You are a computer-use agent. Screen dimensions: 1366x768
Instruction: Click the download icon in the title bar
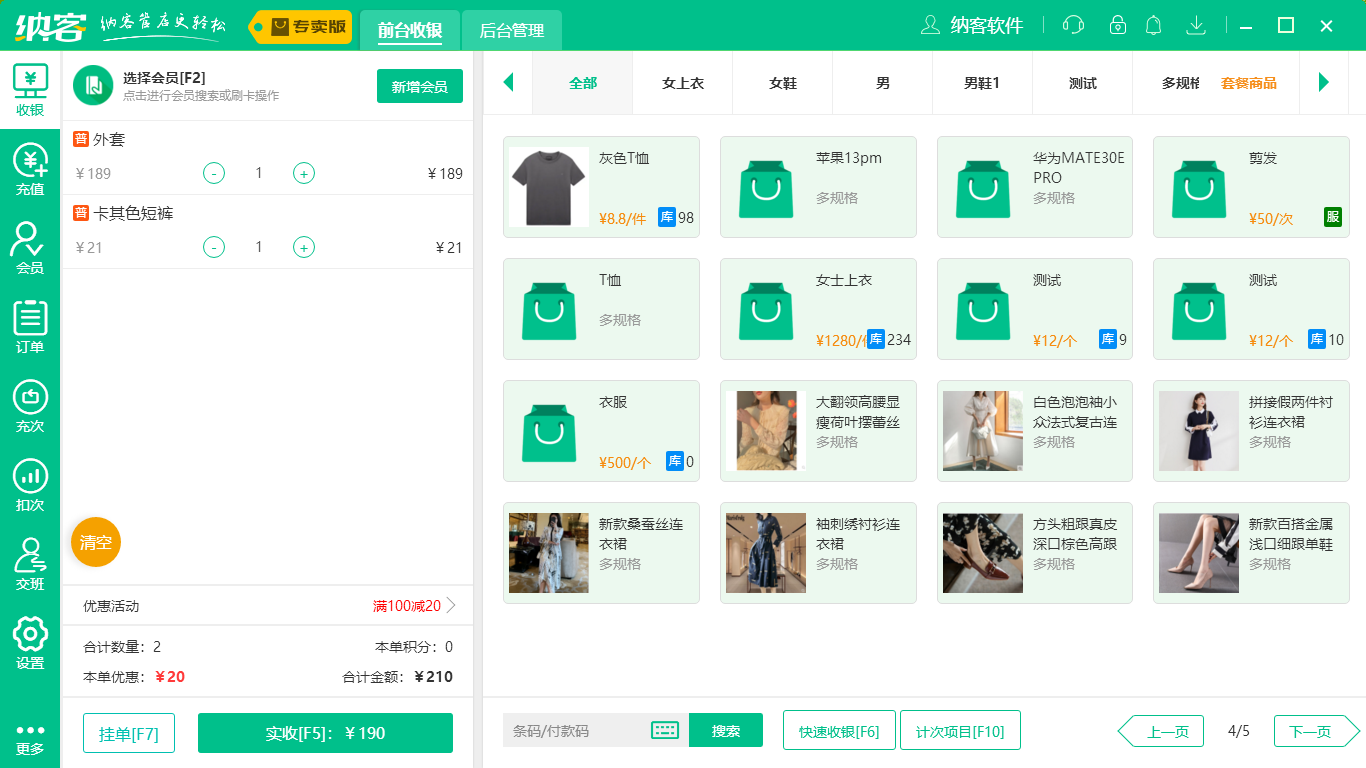1195,25
